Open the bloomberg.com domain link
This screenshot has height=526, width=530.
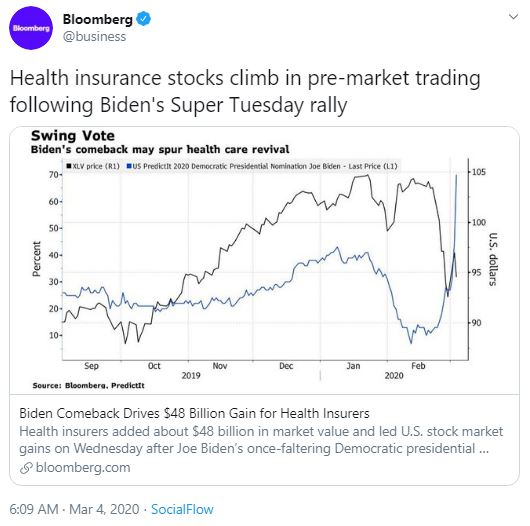click(83, 468)
